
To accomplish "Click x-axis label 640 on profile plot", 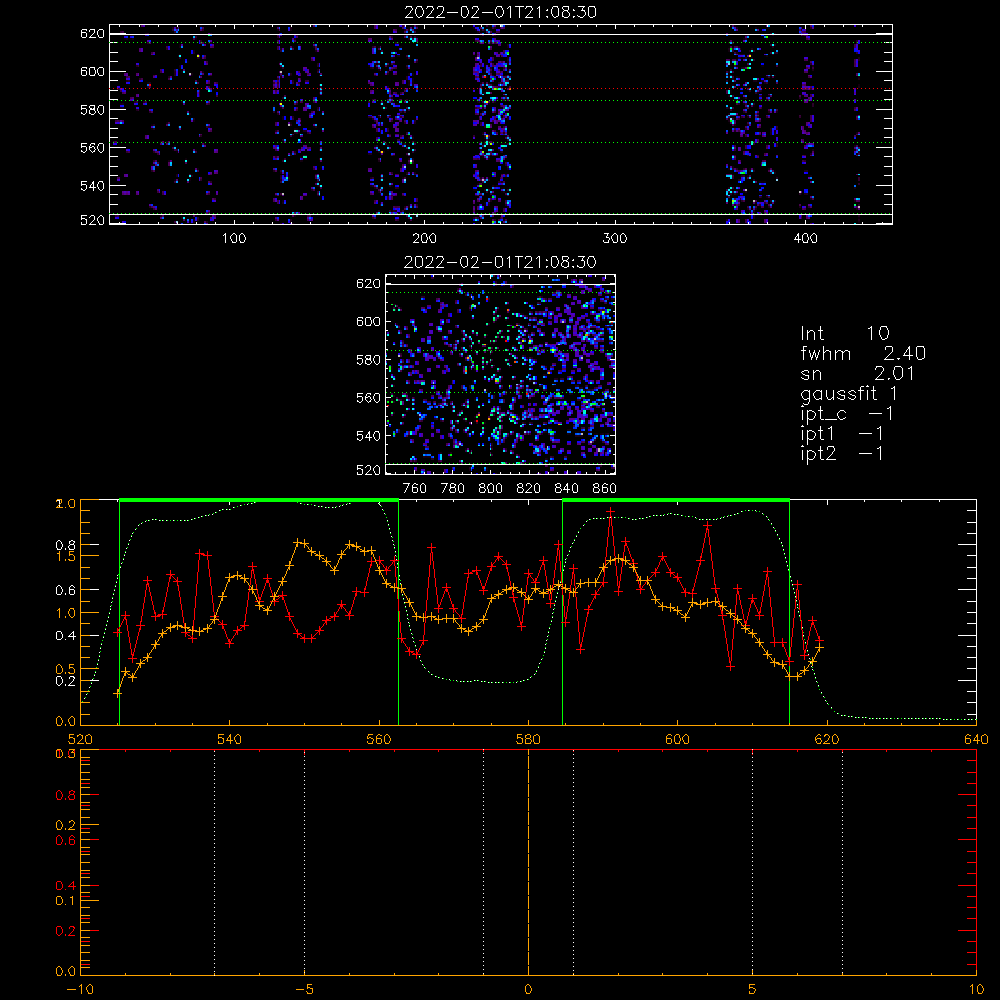I will coord(976,740).
